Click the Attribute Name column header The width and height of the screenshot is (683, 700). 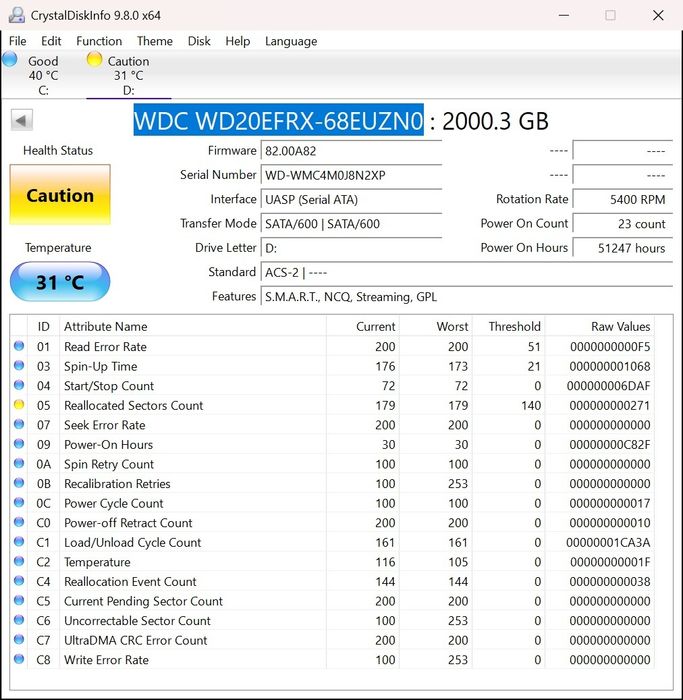pyautogui.click(x=193, y=326)
